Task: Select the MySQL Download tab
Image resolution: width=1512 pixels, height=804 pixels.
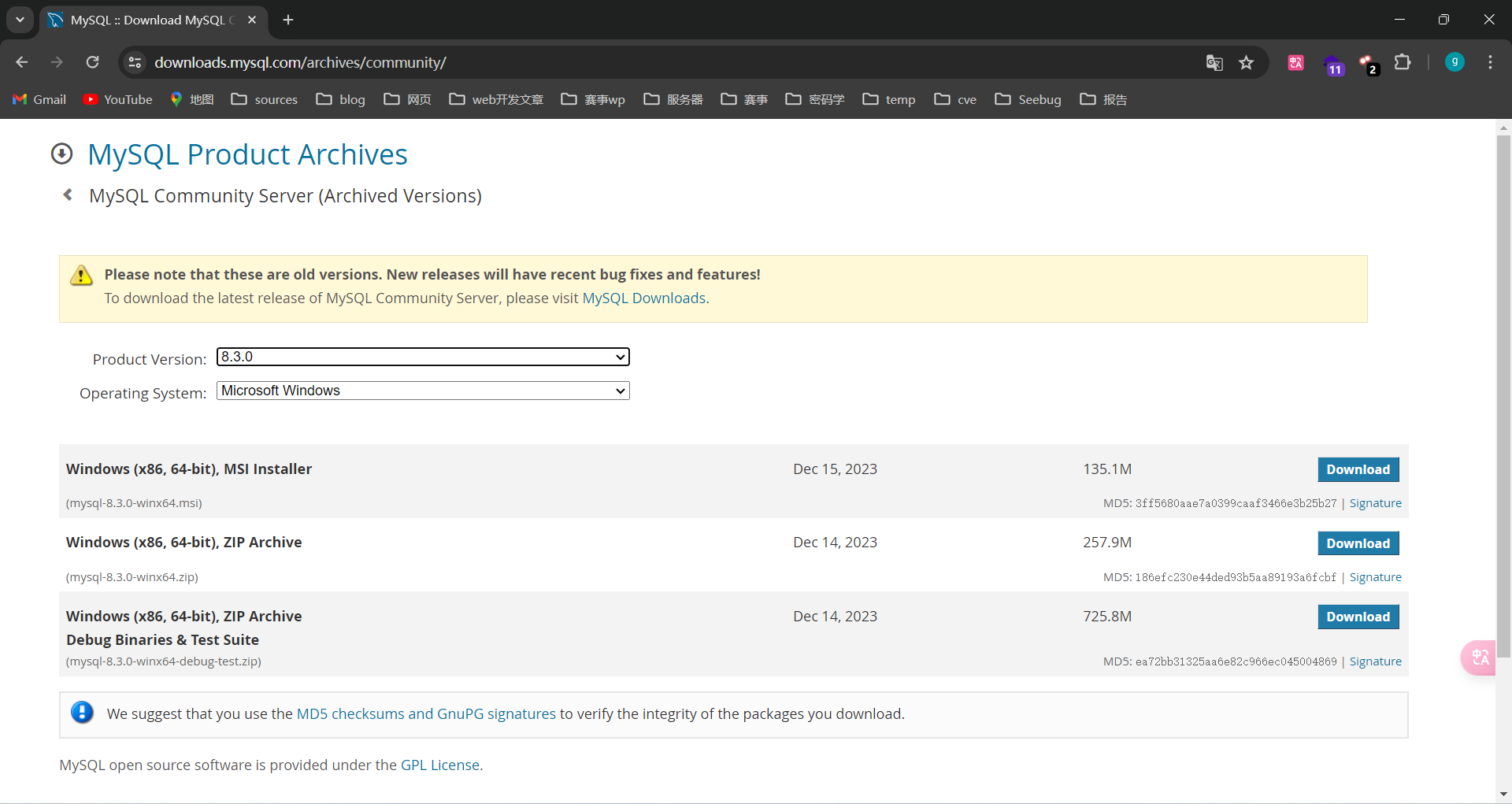Action: (154, 20)
